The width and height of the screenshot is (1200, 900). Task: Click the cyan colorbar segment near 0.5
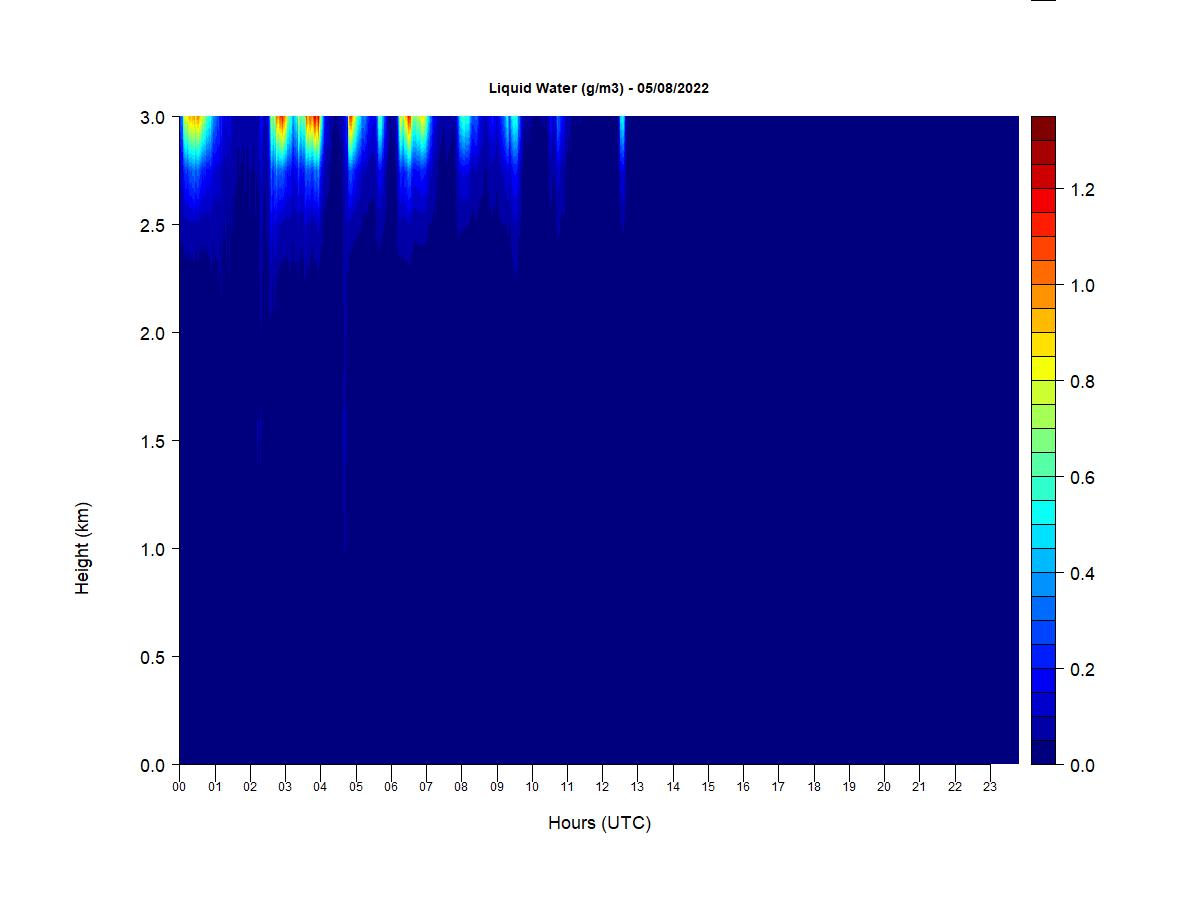(1043, 512)
